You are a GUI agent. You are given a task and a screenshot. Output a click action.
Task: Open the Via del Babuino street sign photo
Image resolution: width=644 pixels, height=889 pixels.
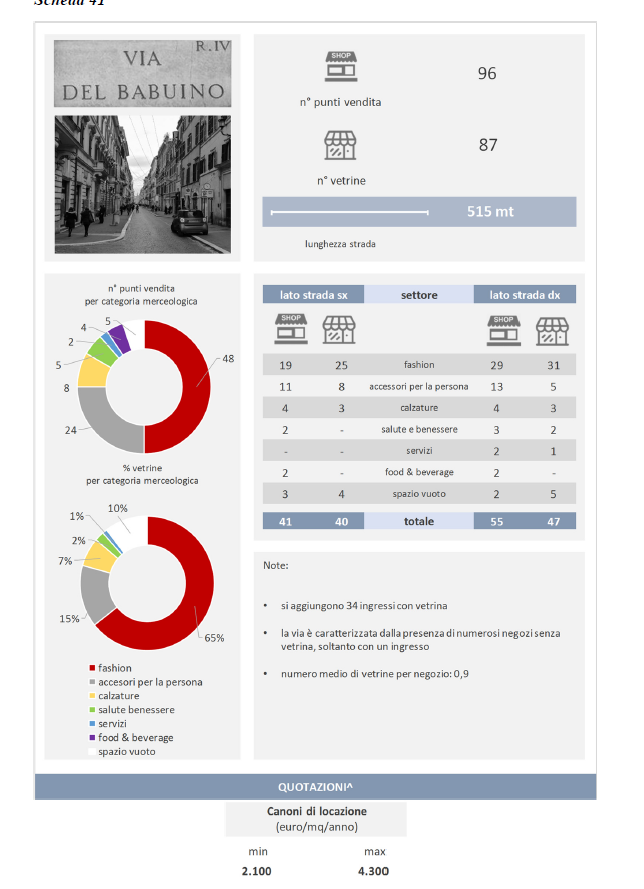click(142, 73)
